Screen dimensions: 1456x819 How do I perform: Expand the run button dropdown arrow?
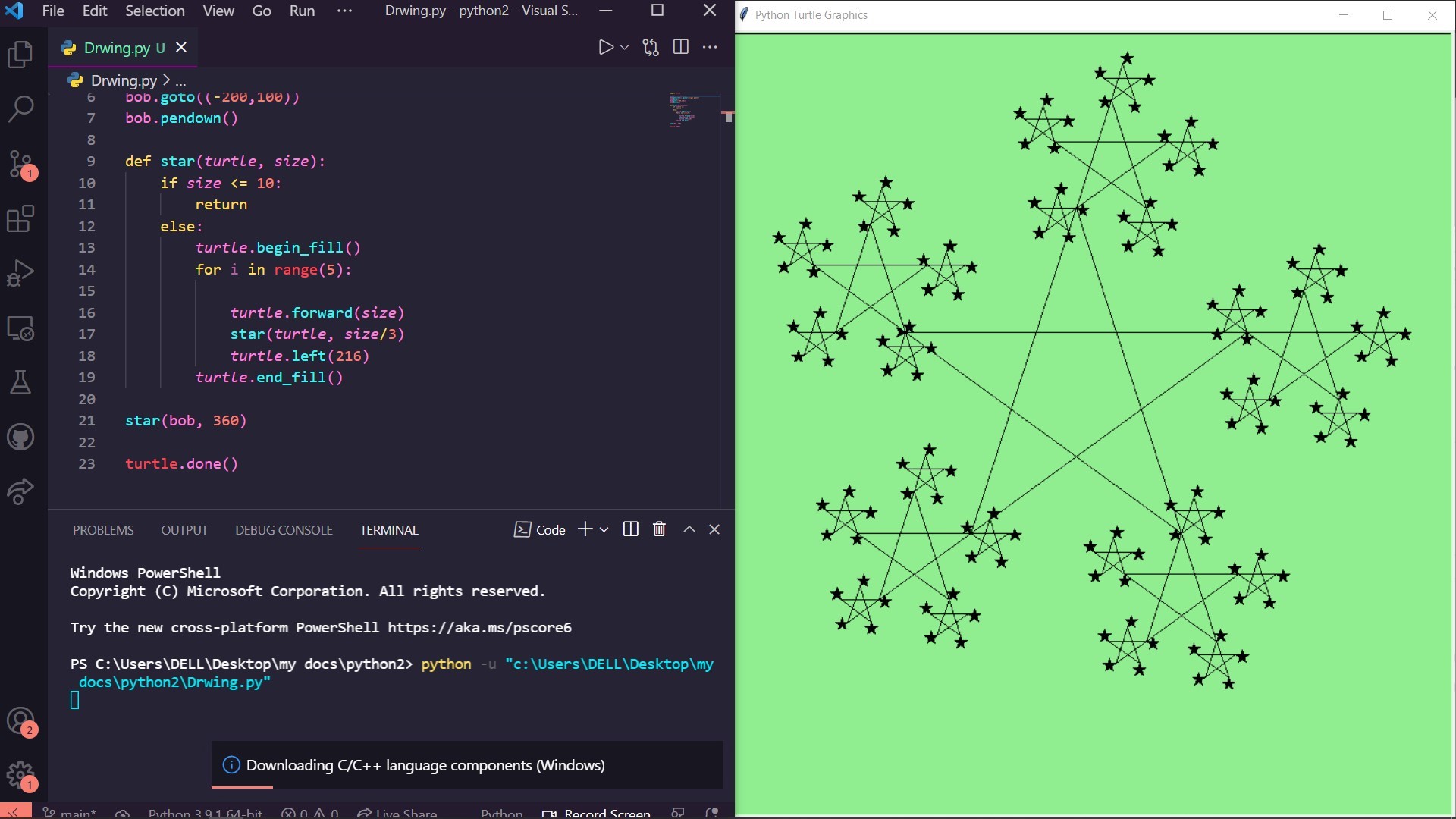click(624, 47)
